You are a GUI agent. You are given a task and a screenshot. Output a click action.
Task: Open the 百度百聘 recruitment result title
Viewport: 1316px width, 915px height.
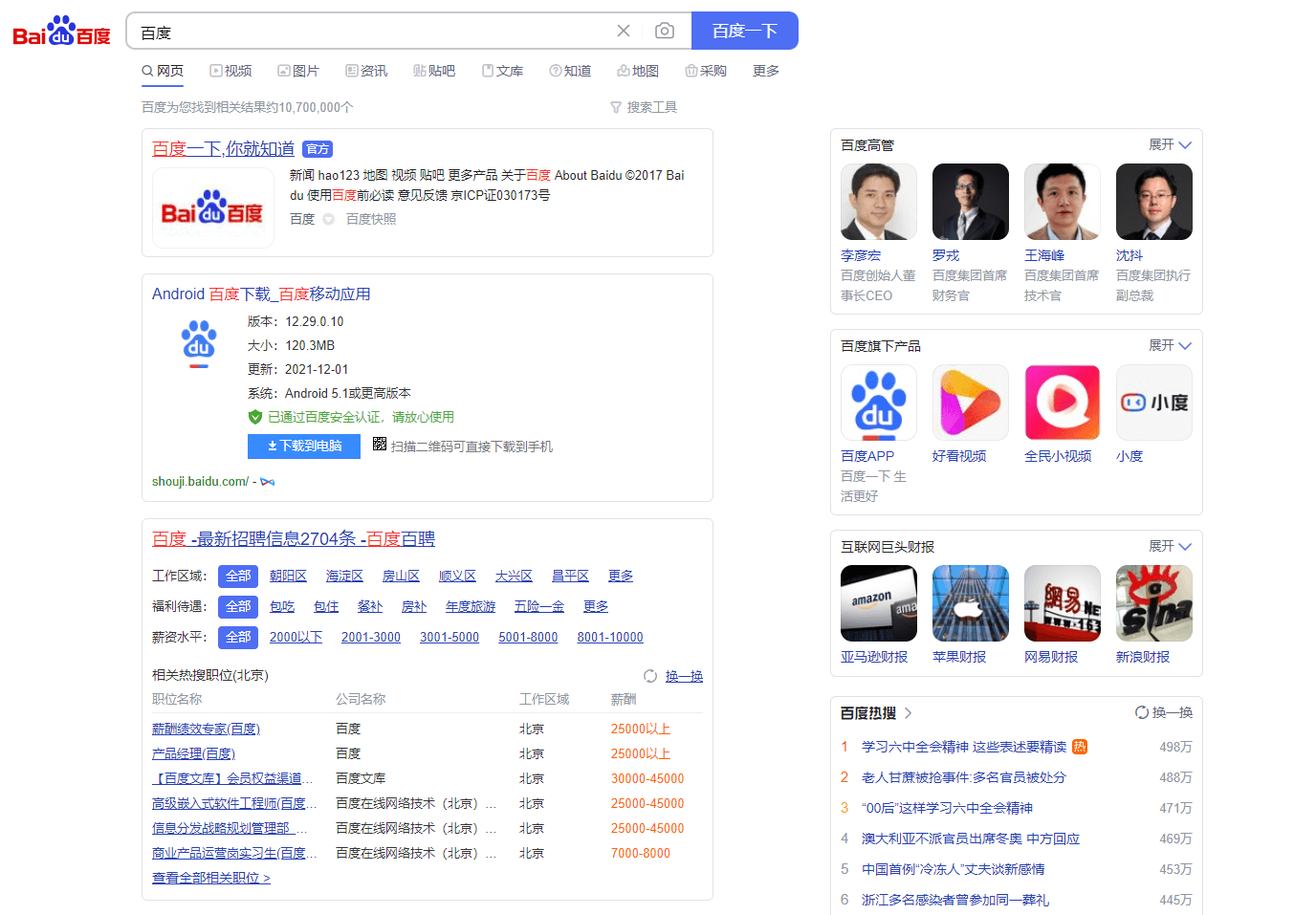pyautogui.click(x=294, y=539)
